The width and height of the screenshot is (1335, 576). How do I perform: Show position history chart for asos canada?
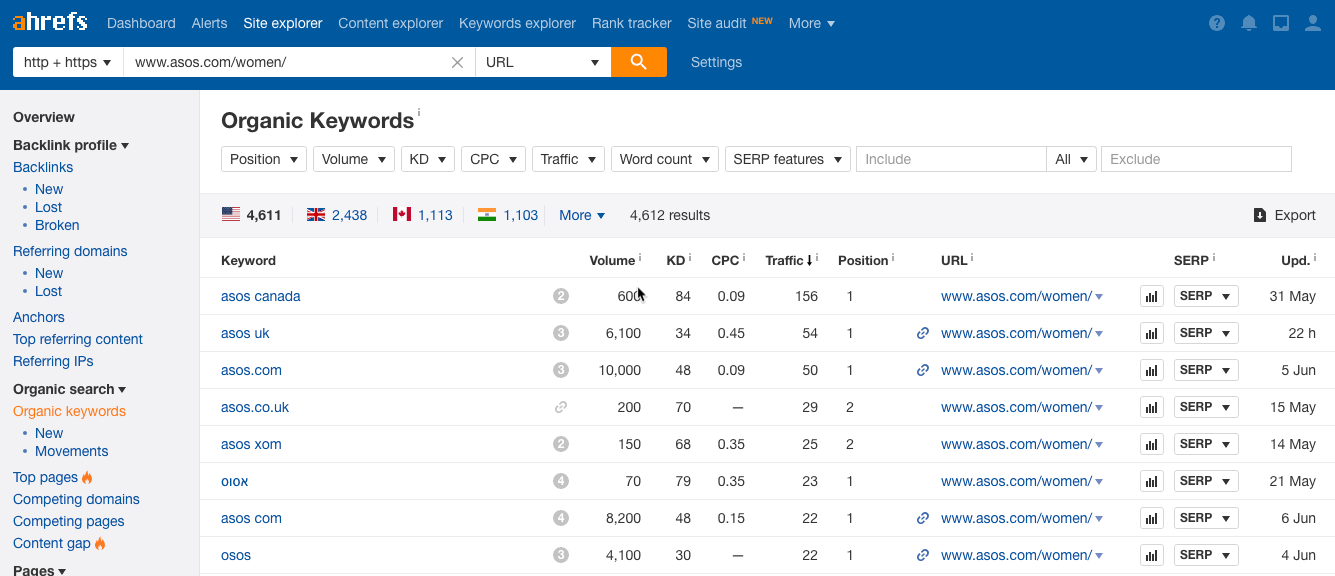(x=1151, y=296)
